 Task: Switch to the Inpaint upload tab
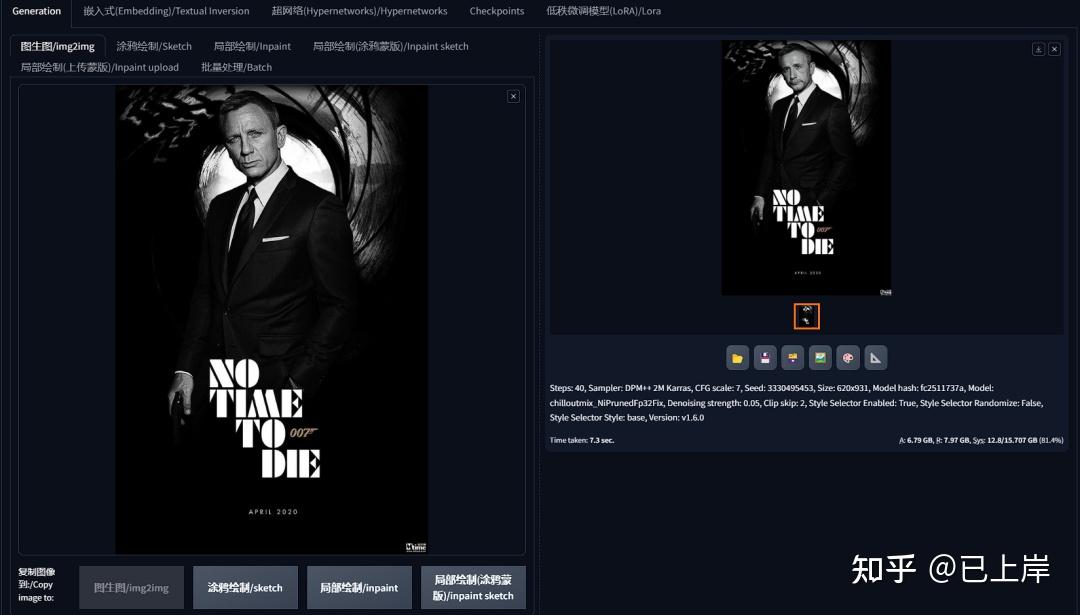click(99, 67)
